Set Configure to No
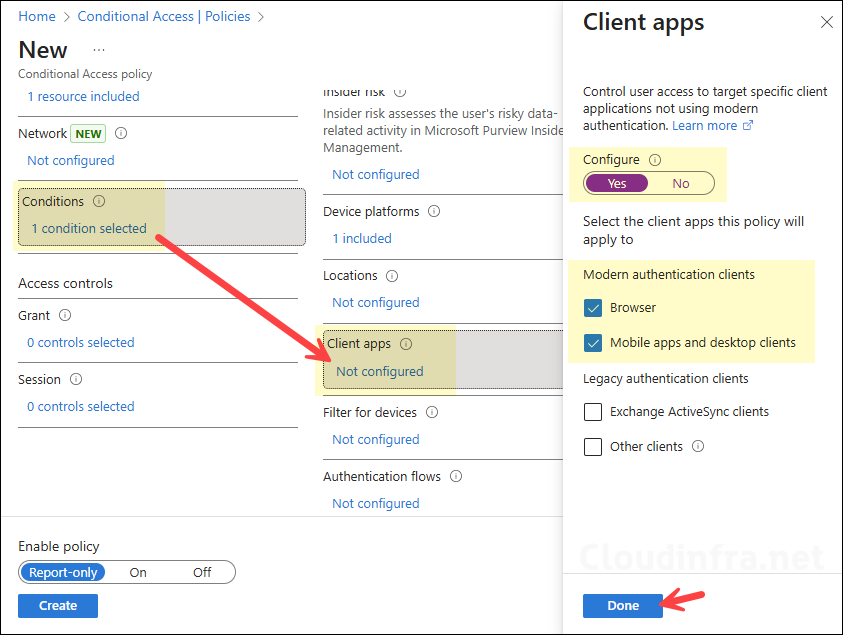The width and height of the screenshot is (843, 635). [679, 183]
